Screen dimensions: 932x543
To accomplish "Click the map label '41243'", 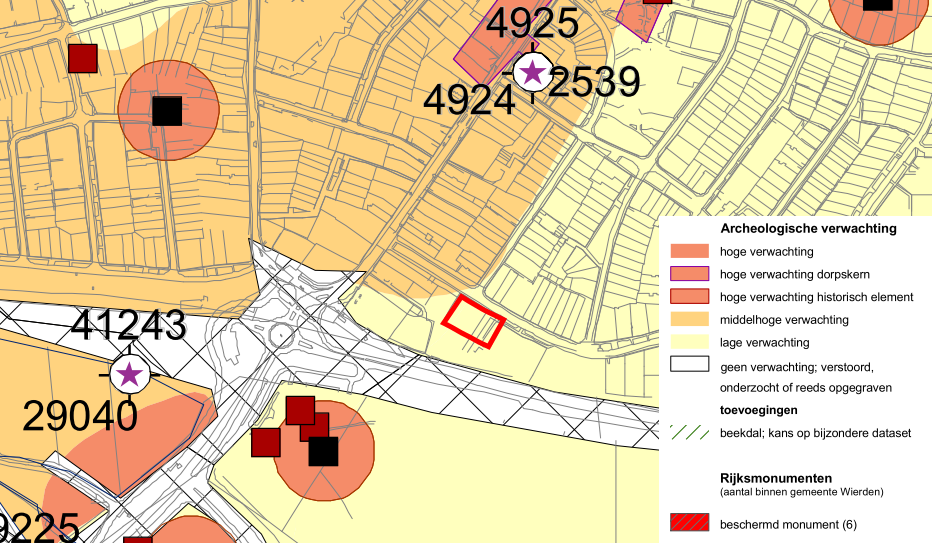I will tap(128, 325).
